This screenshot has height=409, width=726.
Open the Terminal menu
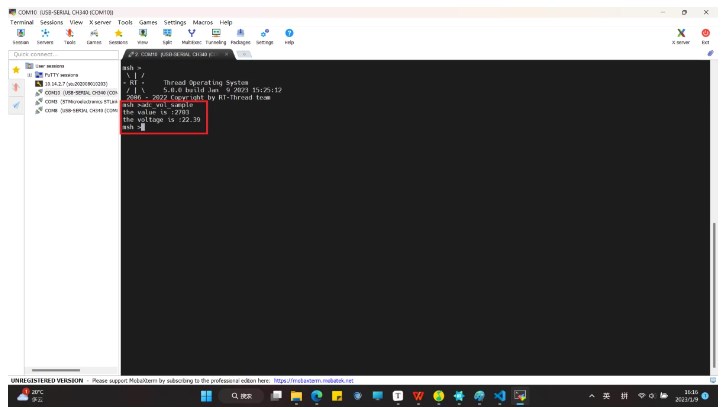[x=22, y=22]
